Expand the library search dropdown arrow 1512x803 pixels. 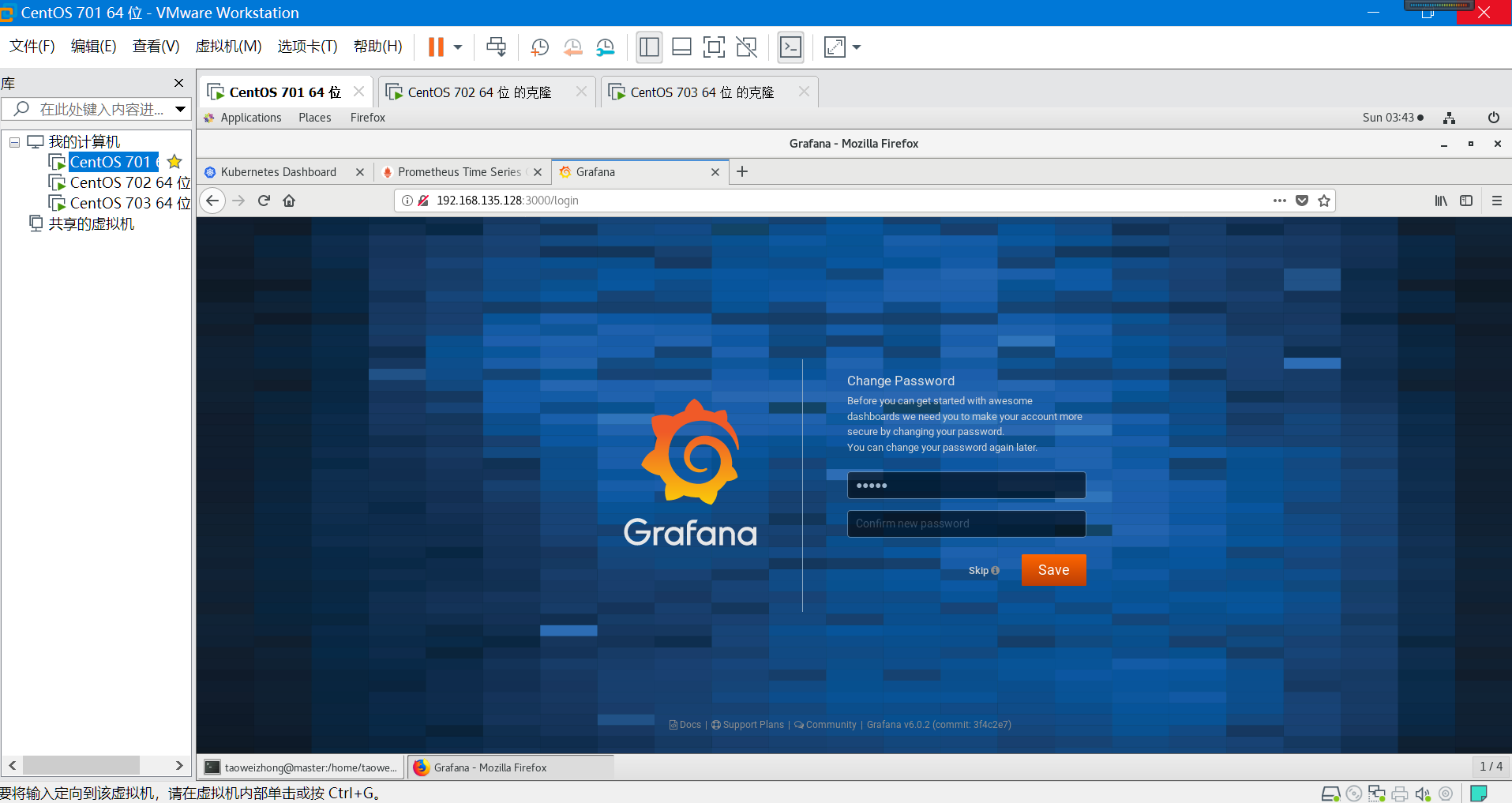181,109
